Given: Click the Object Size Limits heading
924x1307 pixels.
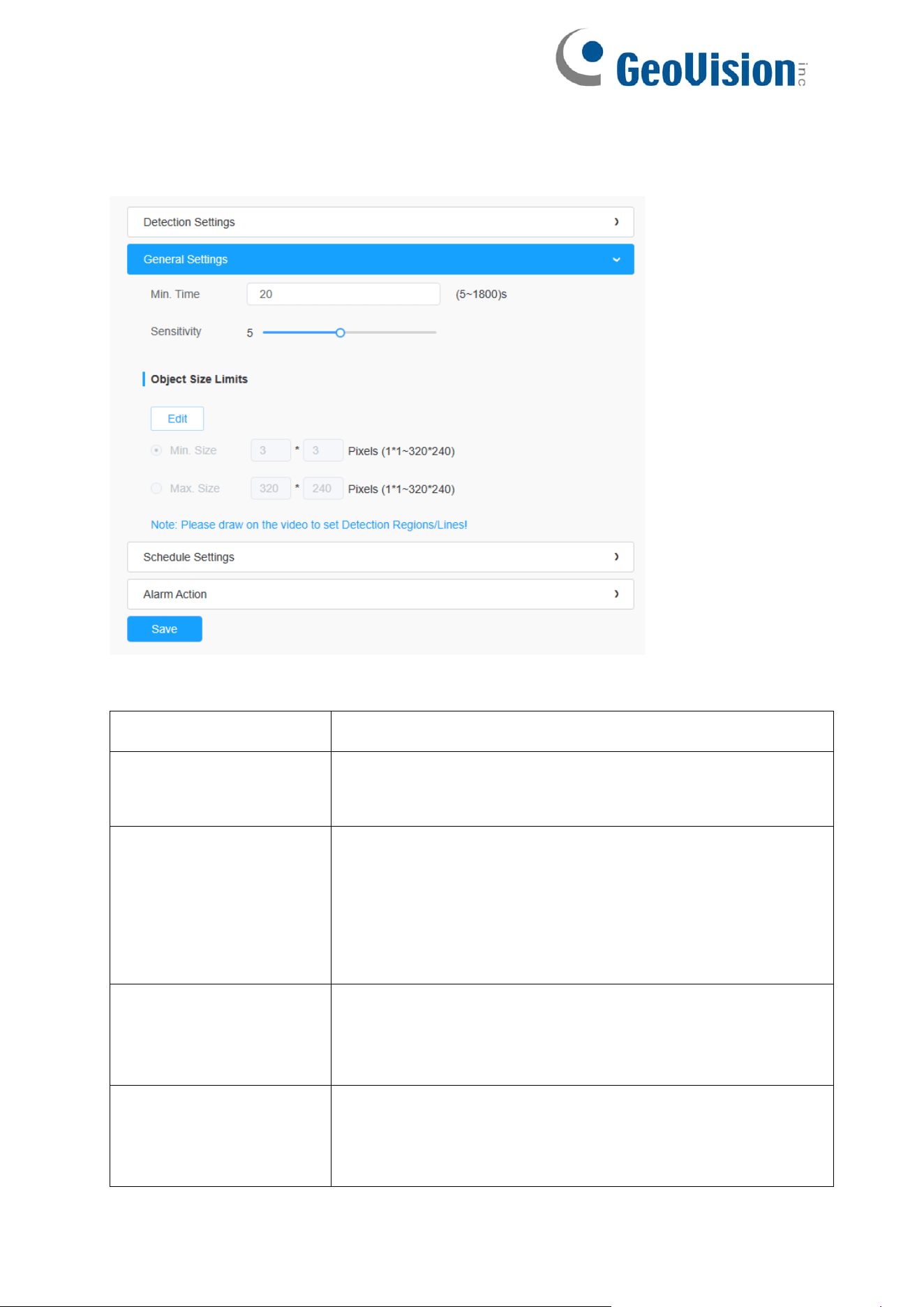Looking at the screenshot, I should point(199,379).
